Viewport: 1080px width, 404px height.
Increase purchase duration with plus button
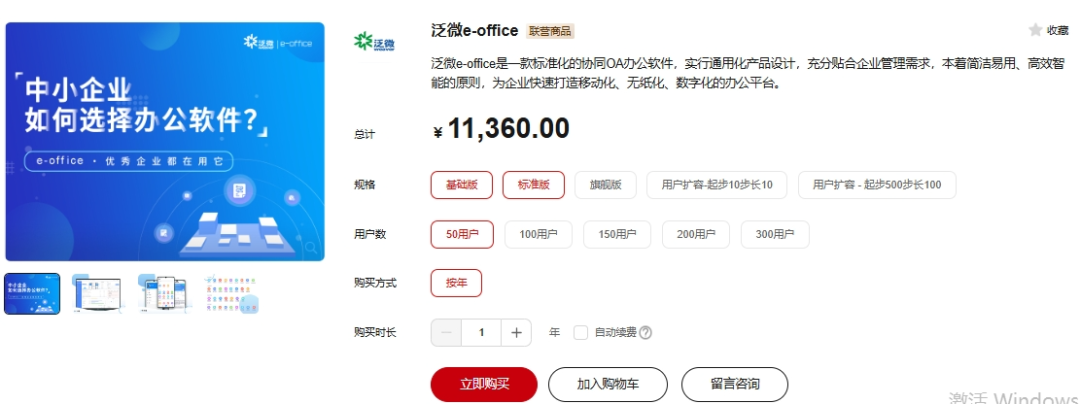coord(516,332)
